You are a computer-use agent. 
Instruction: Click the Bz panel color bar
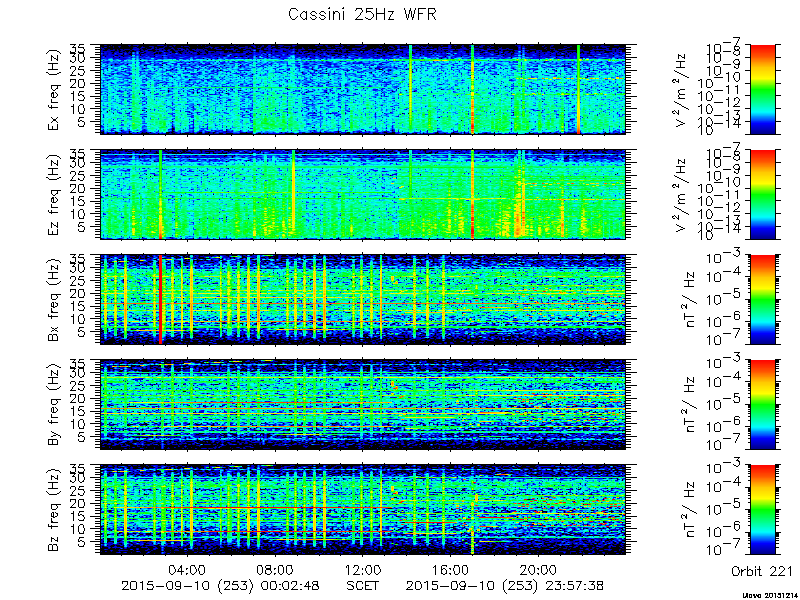click(762, 510)
